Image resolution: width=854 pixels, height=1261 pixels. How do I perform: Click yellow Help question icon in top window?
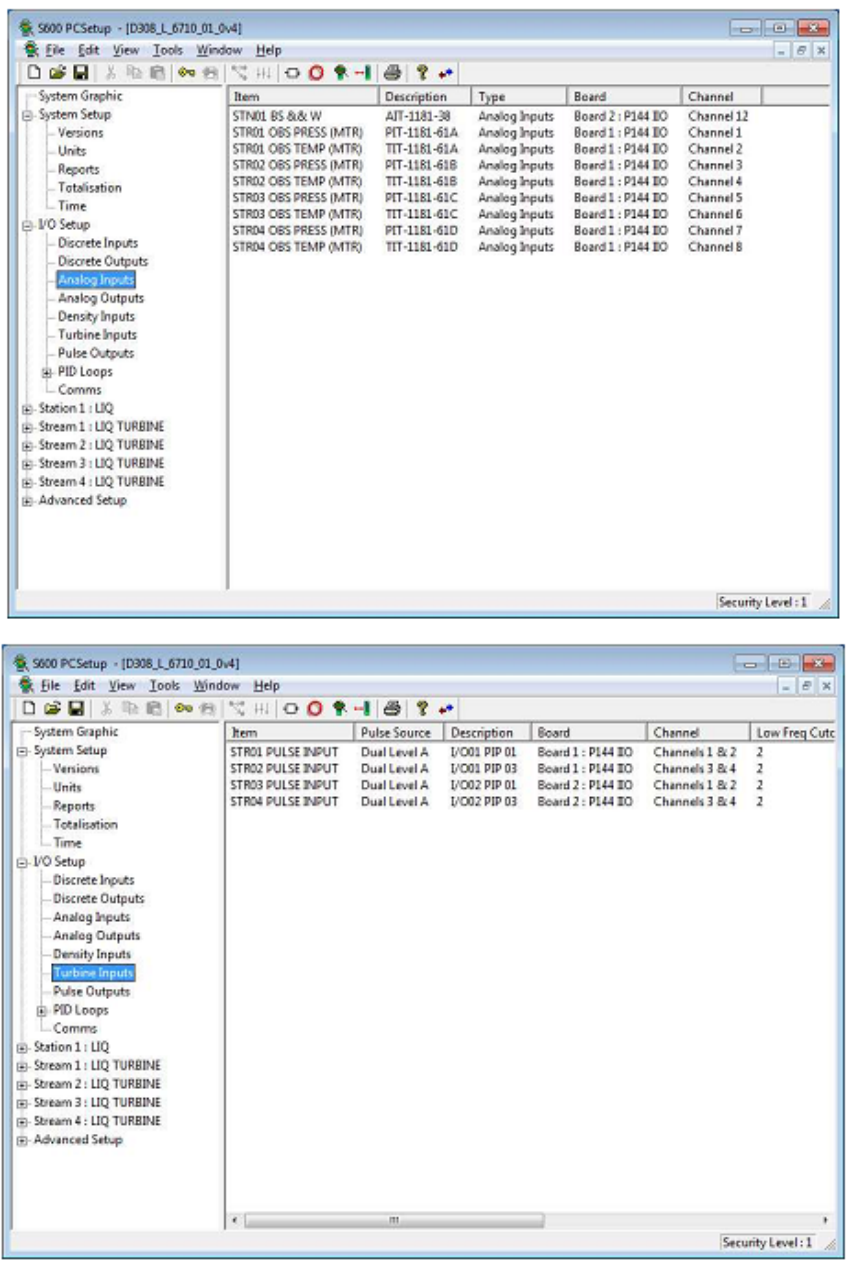[424, 72]
